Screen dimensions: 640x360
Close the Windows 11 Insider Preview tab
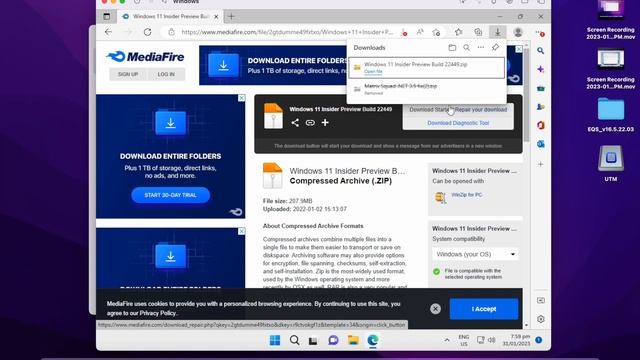pyautogui.click(x=216, y=16)
